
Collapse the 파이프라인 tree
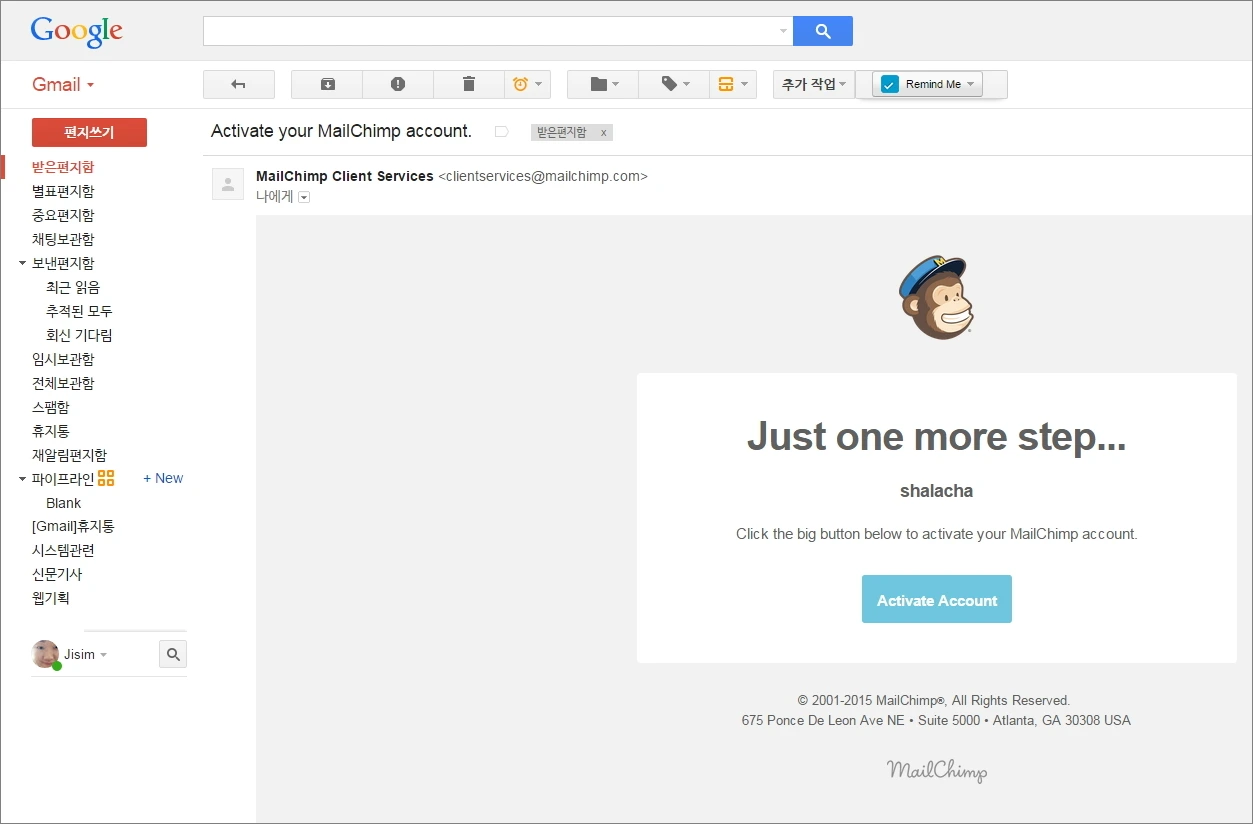point(22,479)
